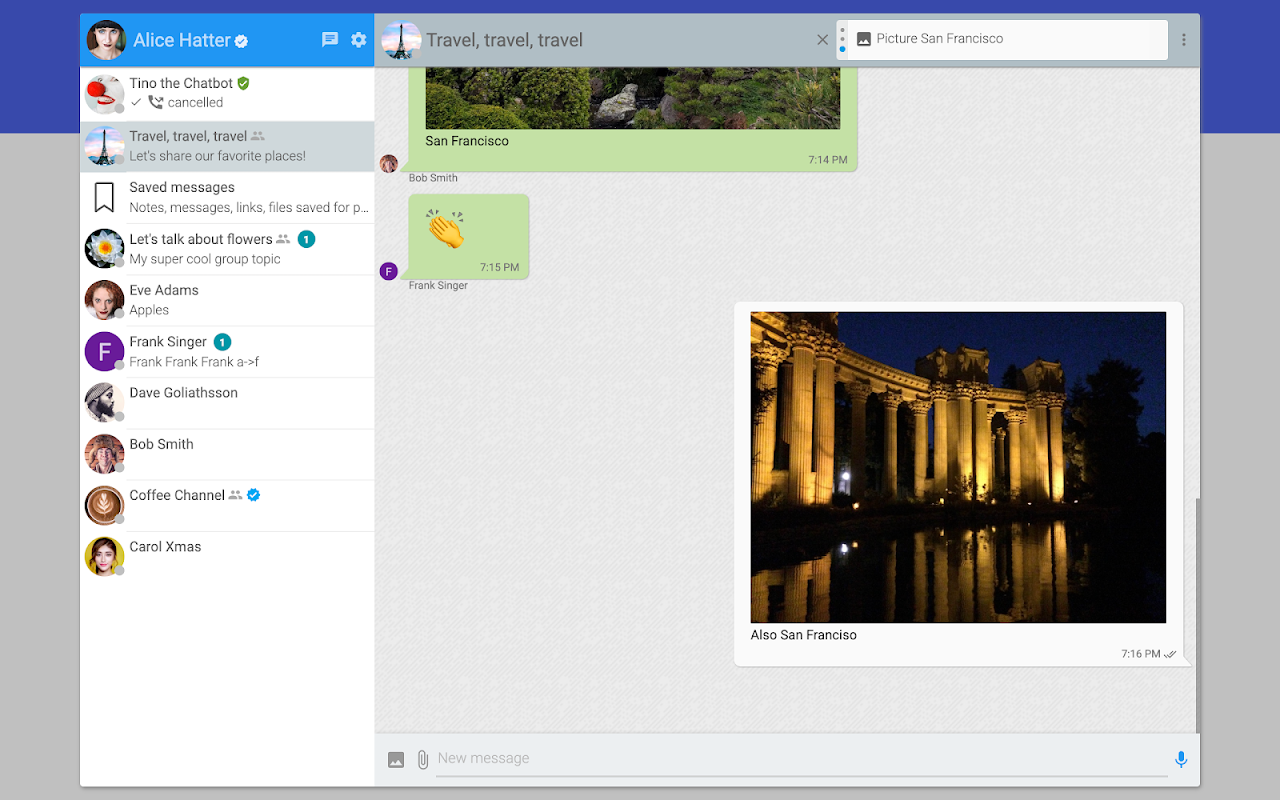
Task: Click the chat's vertical scrollbar
Action: point(1196,614)
